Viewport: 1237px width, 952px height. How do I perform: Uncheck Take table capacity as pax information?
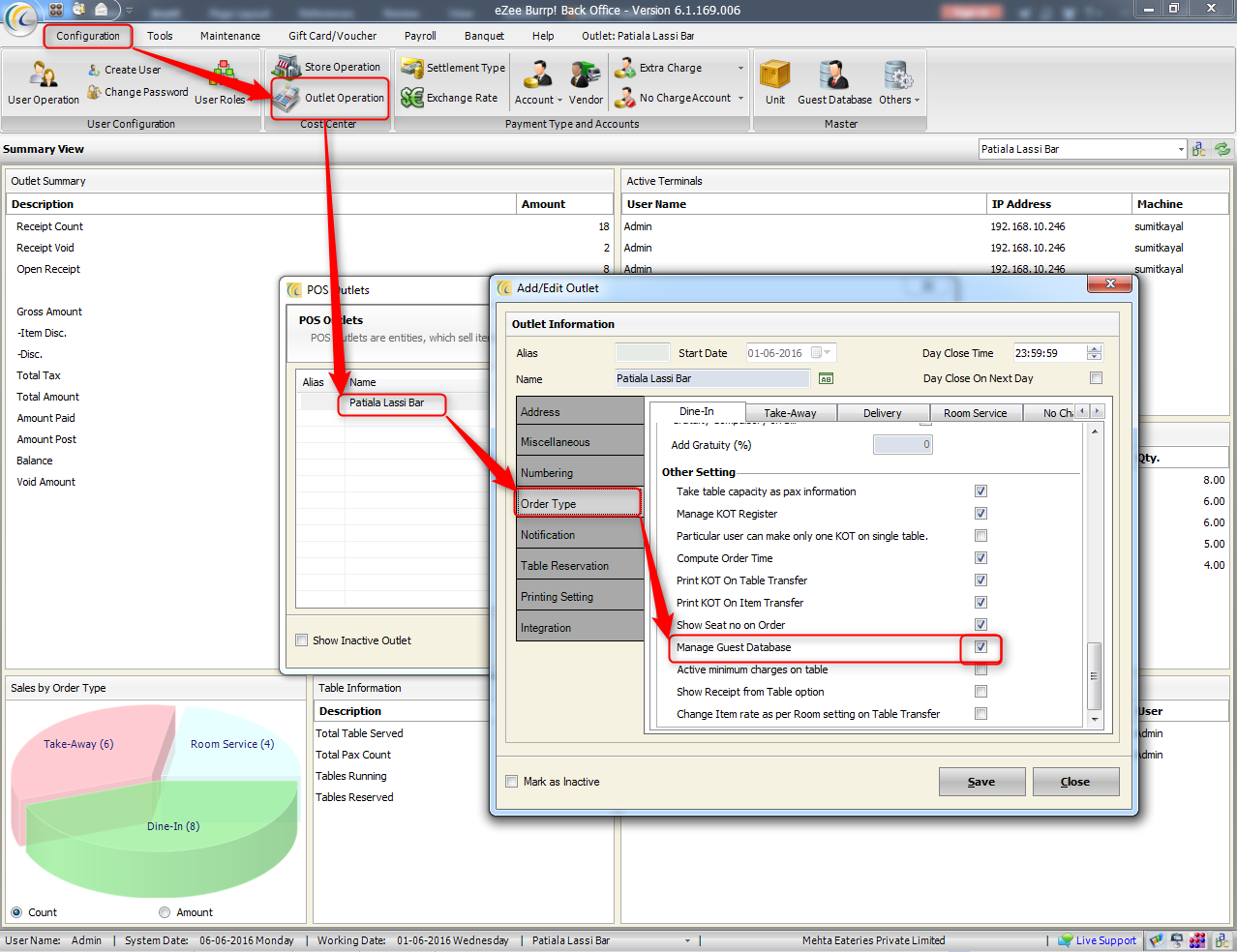(981, 491)
